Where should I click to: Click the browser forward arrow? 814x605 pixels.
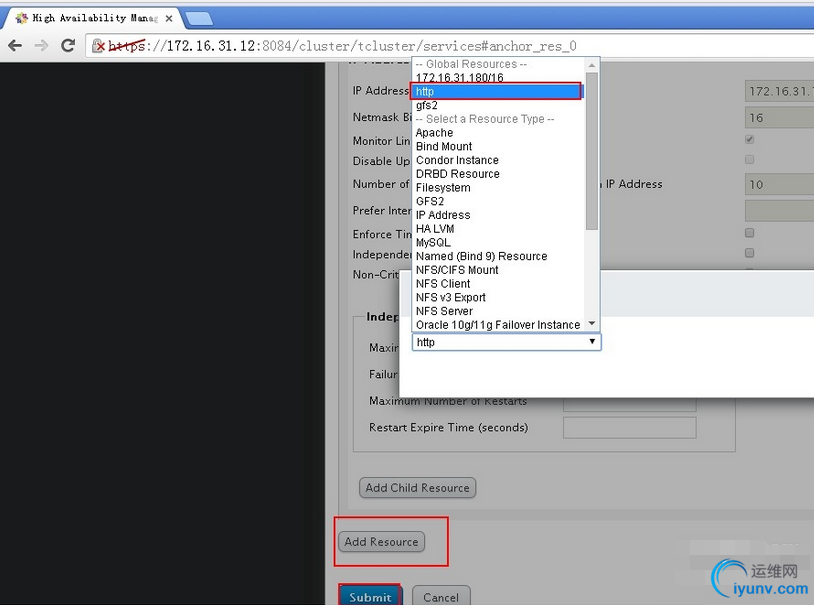(41, 46)
